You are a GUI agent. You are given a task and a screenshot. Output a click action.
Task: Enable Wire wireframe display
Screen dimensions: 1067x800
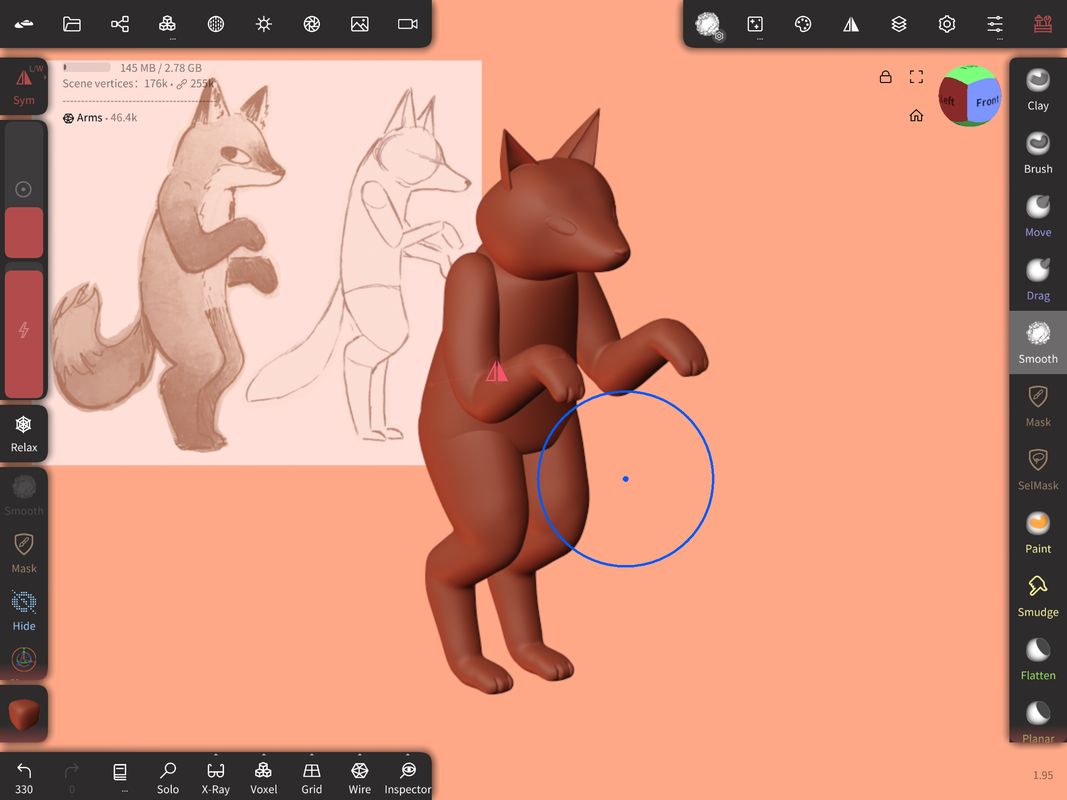coord(359,776)
